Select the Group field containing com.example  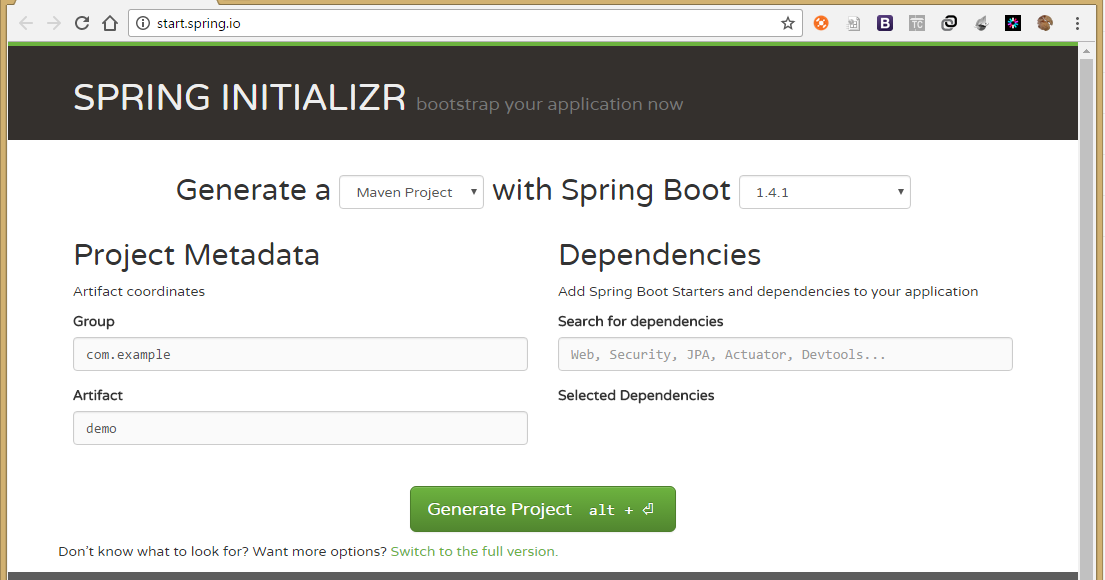click(x=300, y=354)
